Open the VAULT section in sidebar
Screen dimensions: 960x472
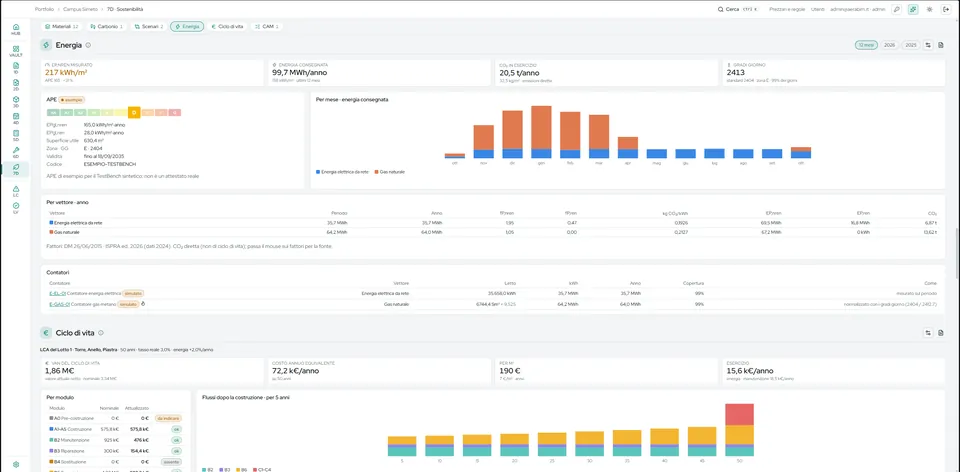(x=16, y=51)
